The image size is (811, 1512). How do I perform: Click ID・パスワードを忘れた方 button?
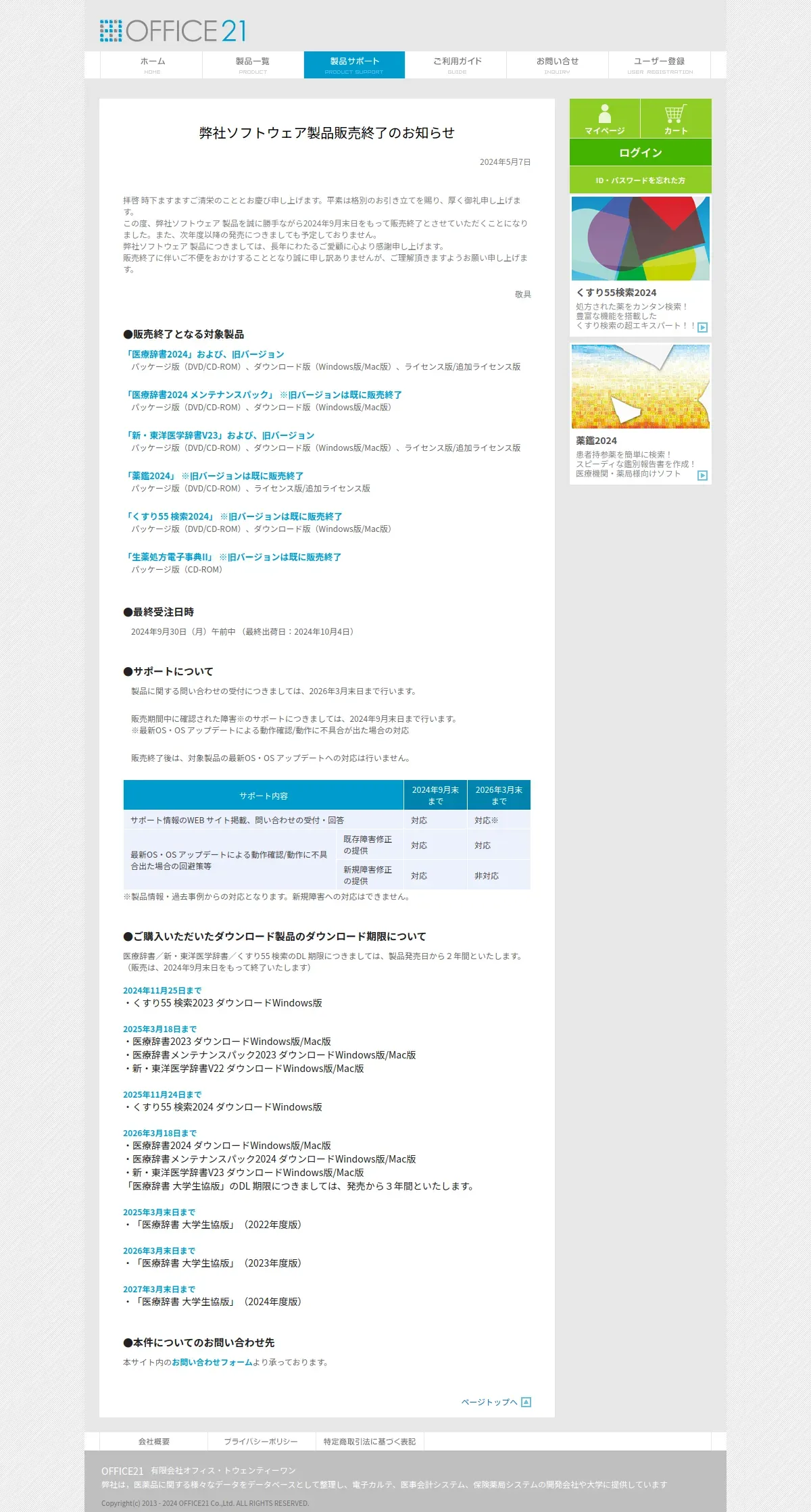click(x=640, y=180)
